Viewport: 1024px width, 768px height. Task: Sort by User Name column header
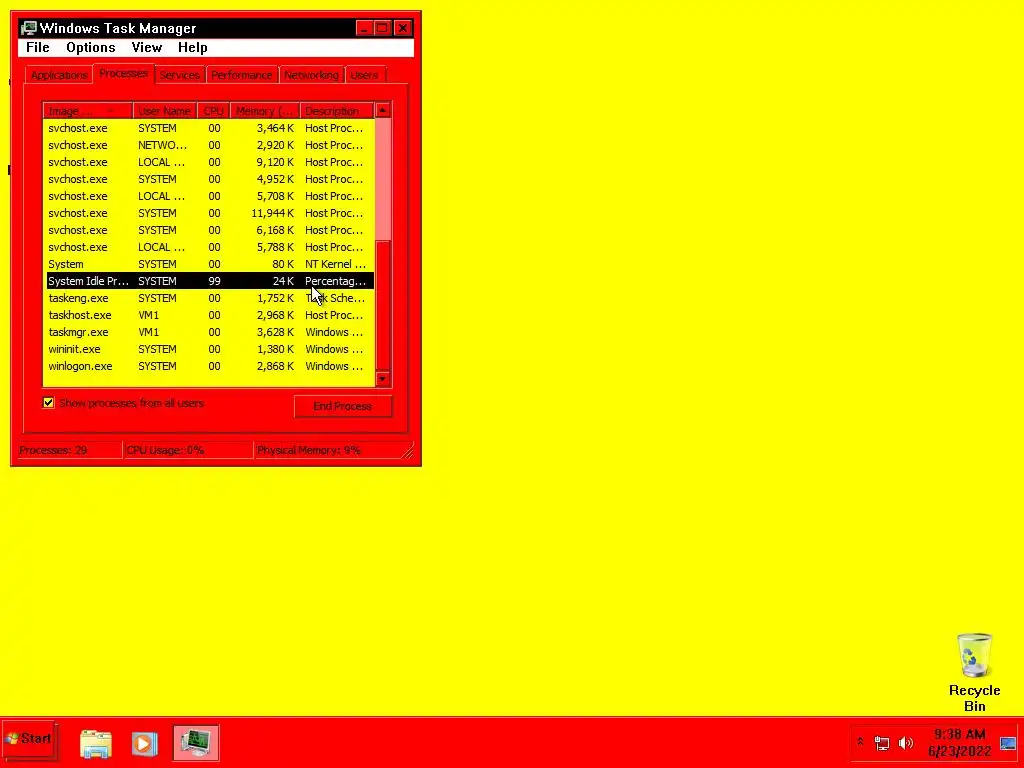(165, 111)
